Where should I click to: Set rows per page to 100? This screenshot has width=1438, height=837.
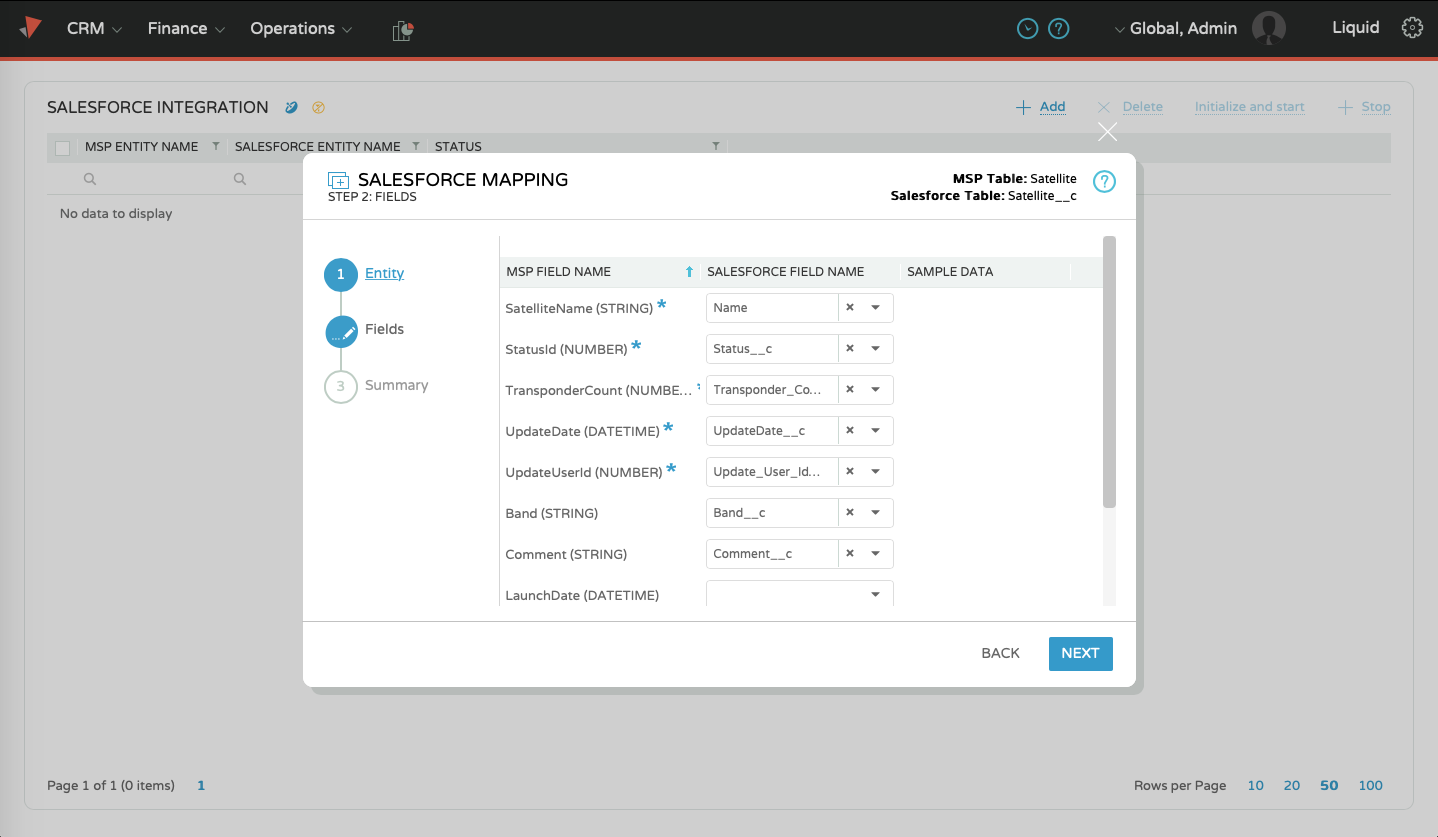pyautogui.click(x=1370, y=786)
